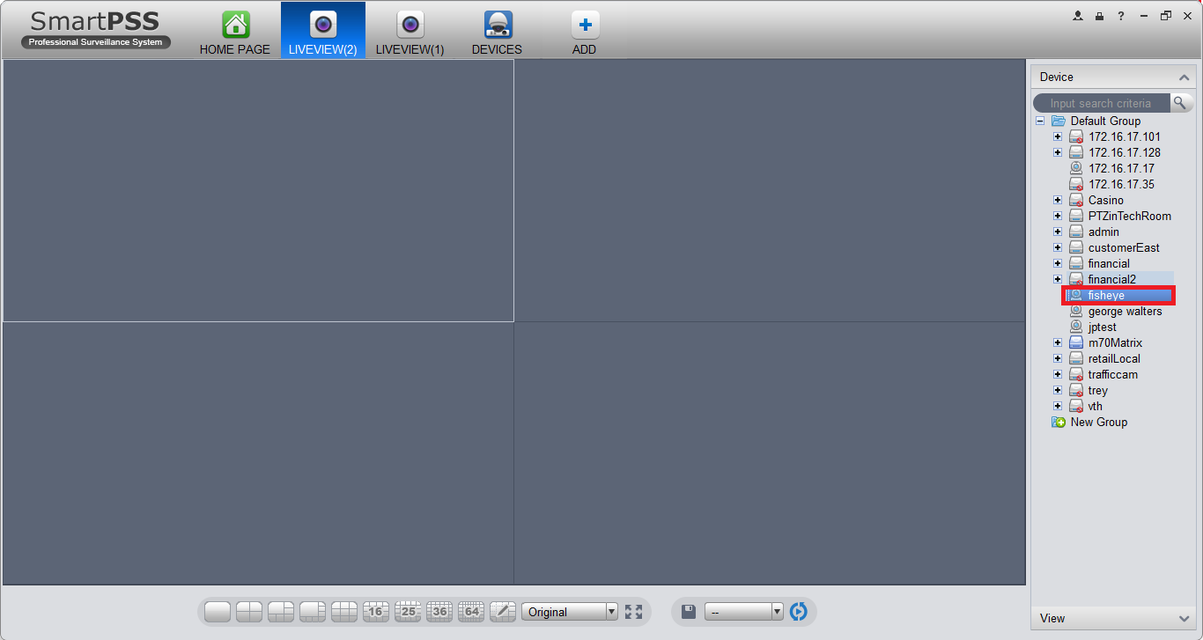Viewport: 1203px width, 640px height.
Task: Select the trafficcam device label
Action: coord(1113,375)
